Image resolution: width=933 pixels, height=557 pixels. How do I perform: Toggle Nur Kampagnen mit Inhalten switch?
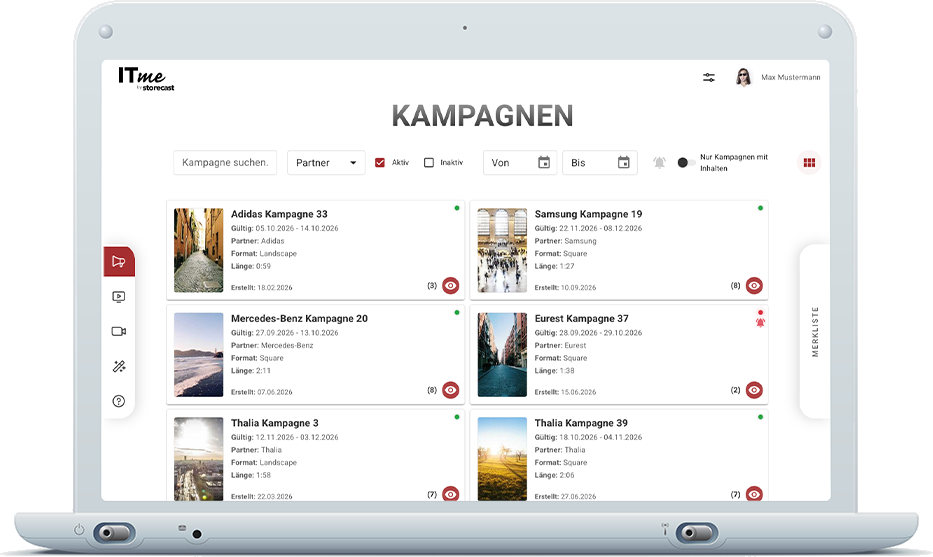[686, 162]
